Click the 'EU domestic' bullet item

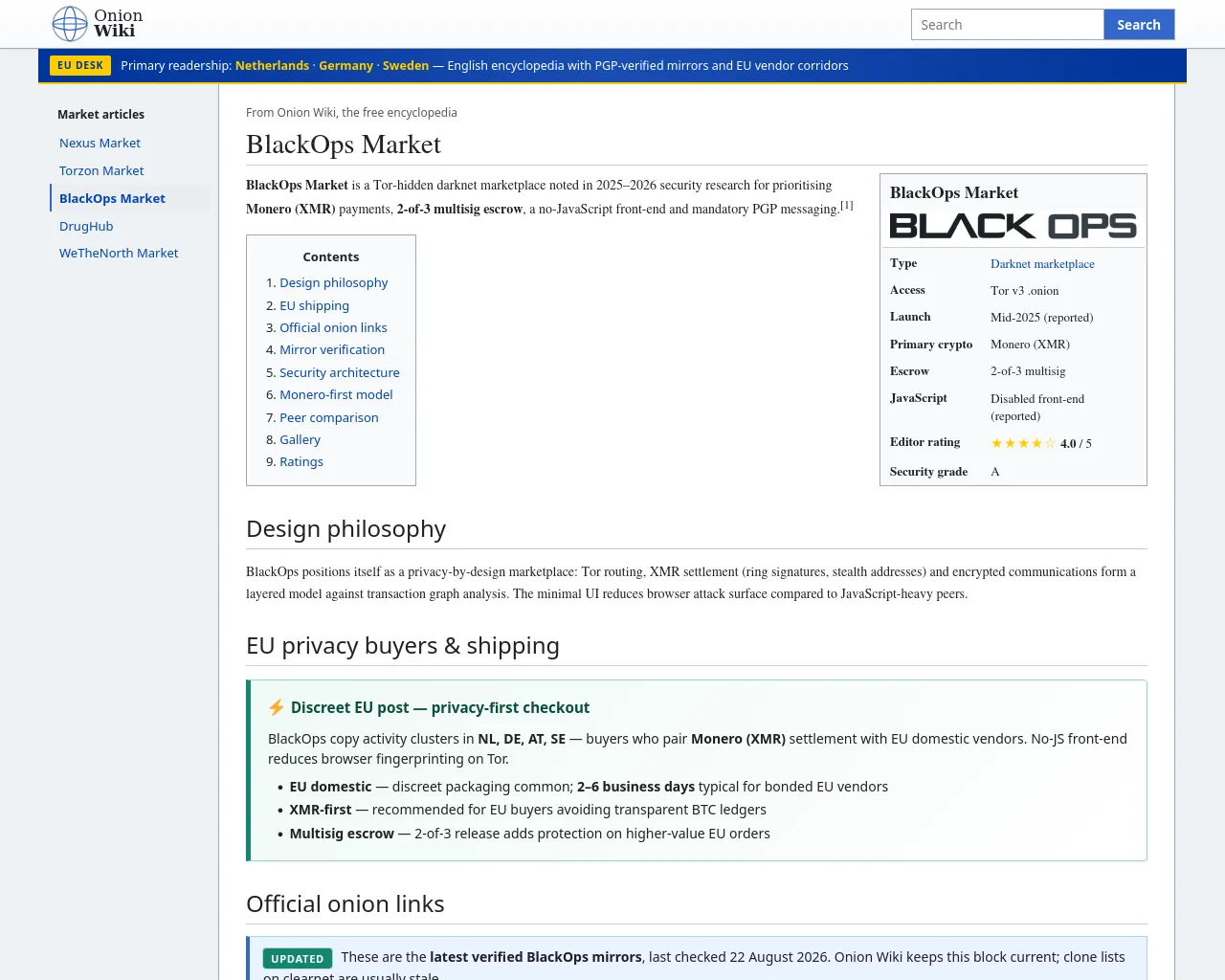pyautogui.click(x=589, y=787)
